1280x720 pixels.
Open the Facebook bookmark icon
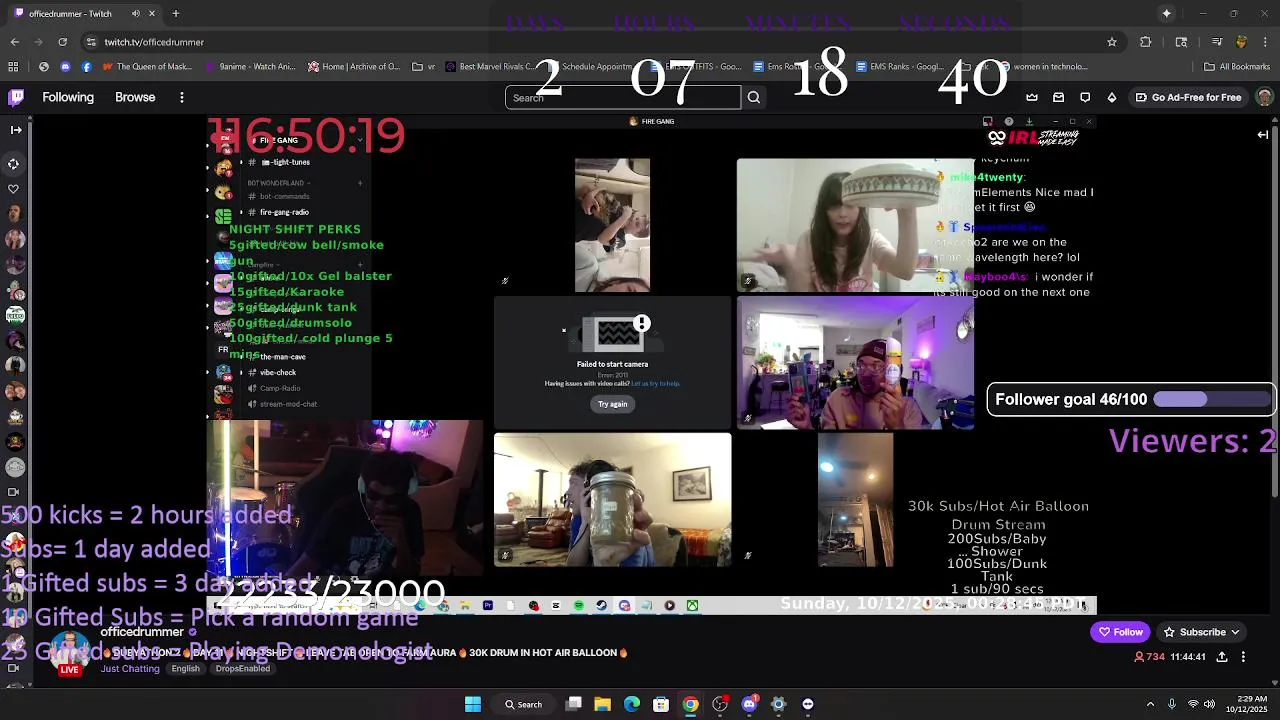click(x=87, y=67)
